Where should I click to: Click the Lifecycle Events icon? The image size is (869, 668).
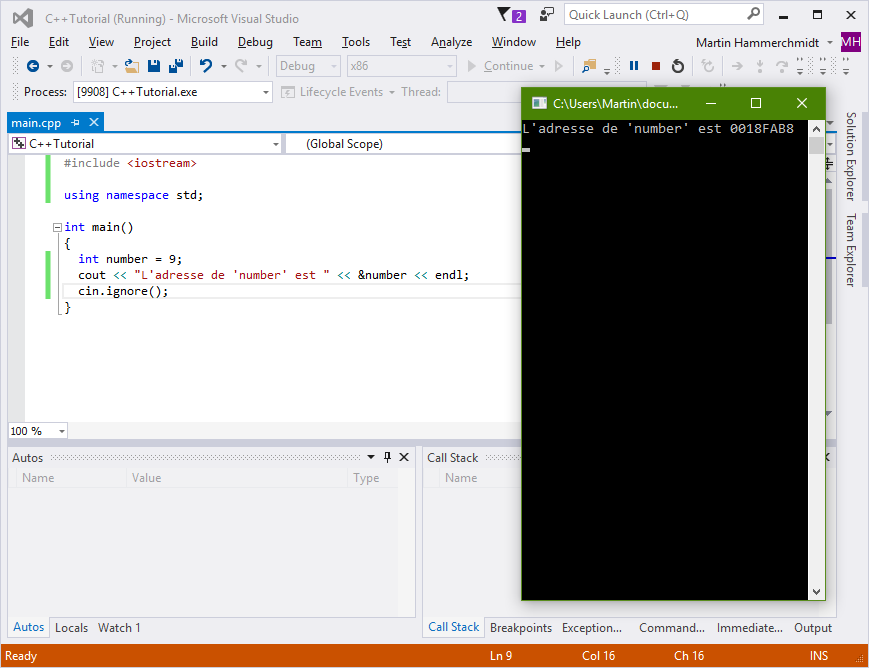287,92
